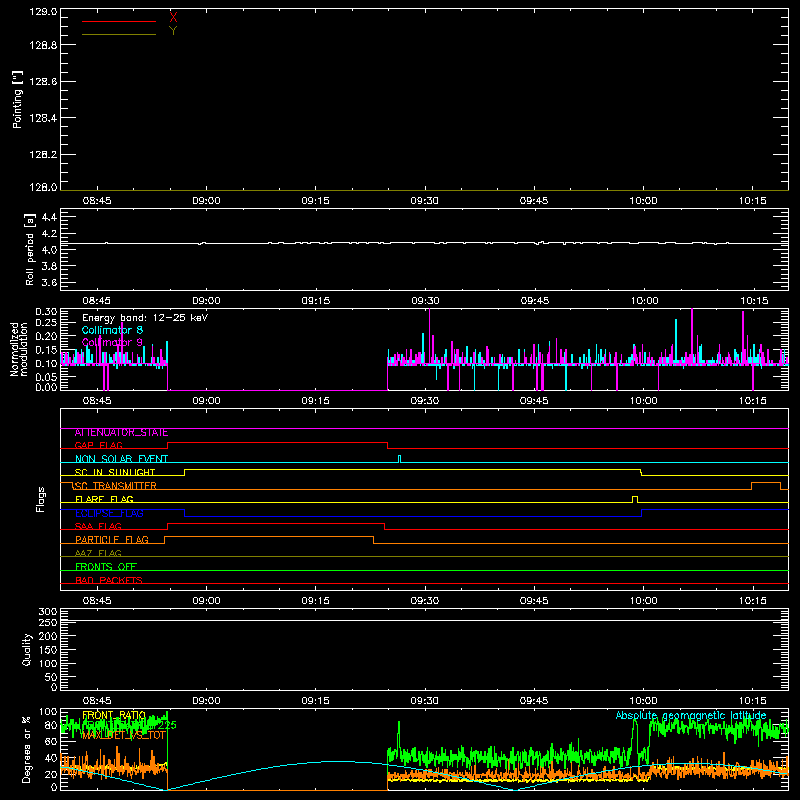Viewport: 800px width, 800px height.
Task: Click 09:00 label under the Pointing plot
Action: pos(206,201)
